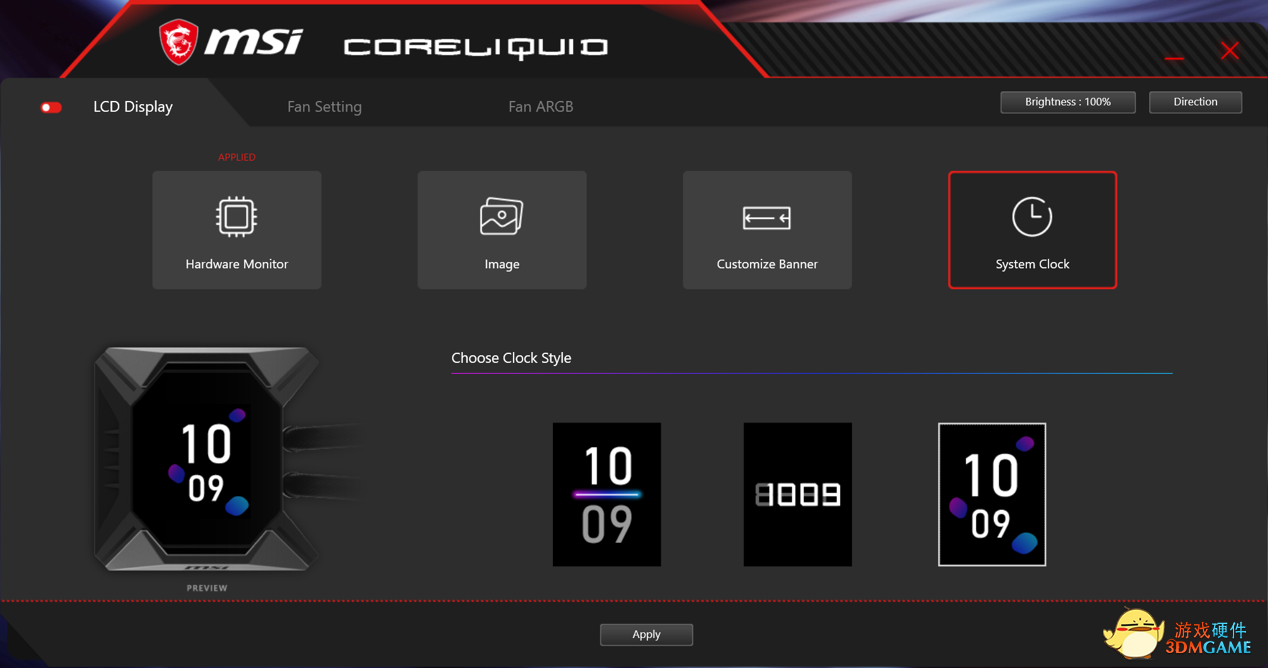Choose the clock style with colored blobs

(992, 494)
